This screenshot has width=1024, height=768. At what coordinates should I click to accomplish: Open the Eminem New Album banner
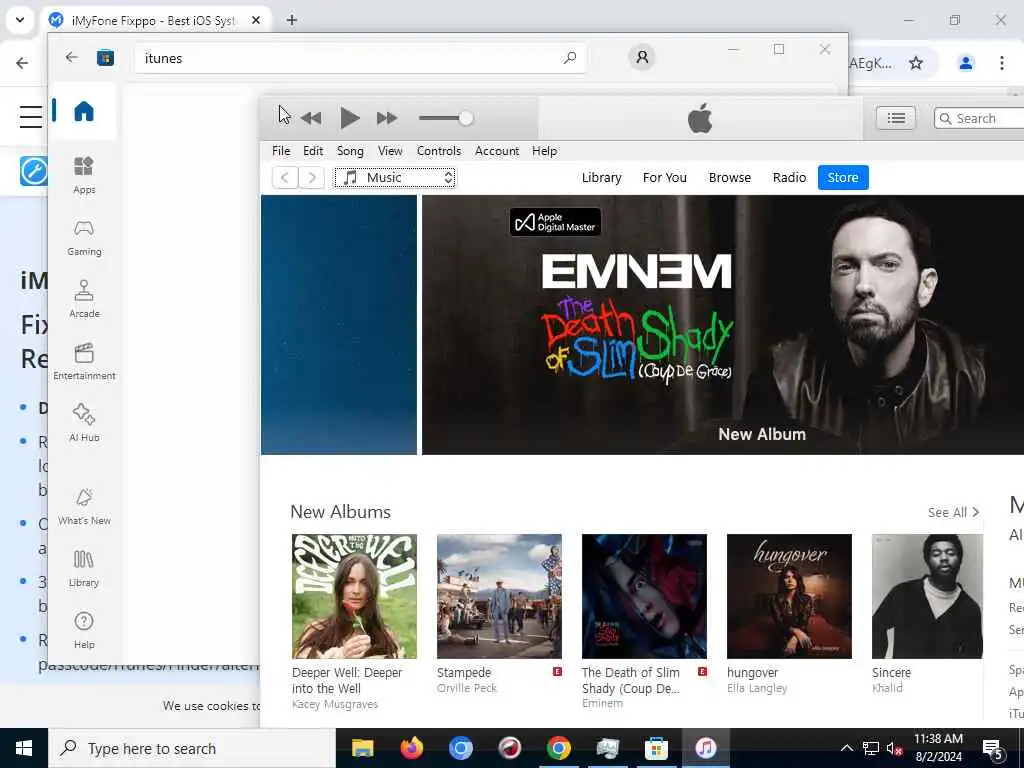click(x=723, y=325)
